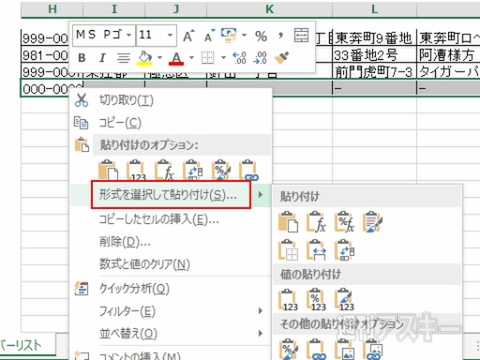Viewport: 480px width, 360px height.
Task: Click the Quick Analysis icon
Action: coord(81,289)
